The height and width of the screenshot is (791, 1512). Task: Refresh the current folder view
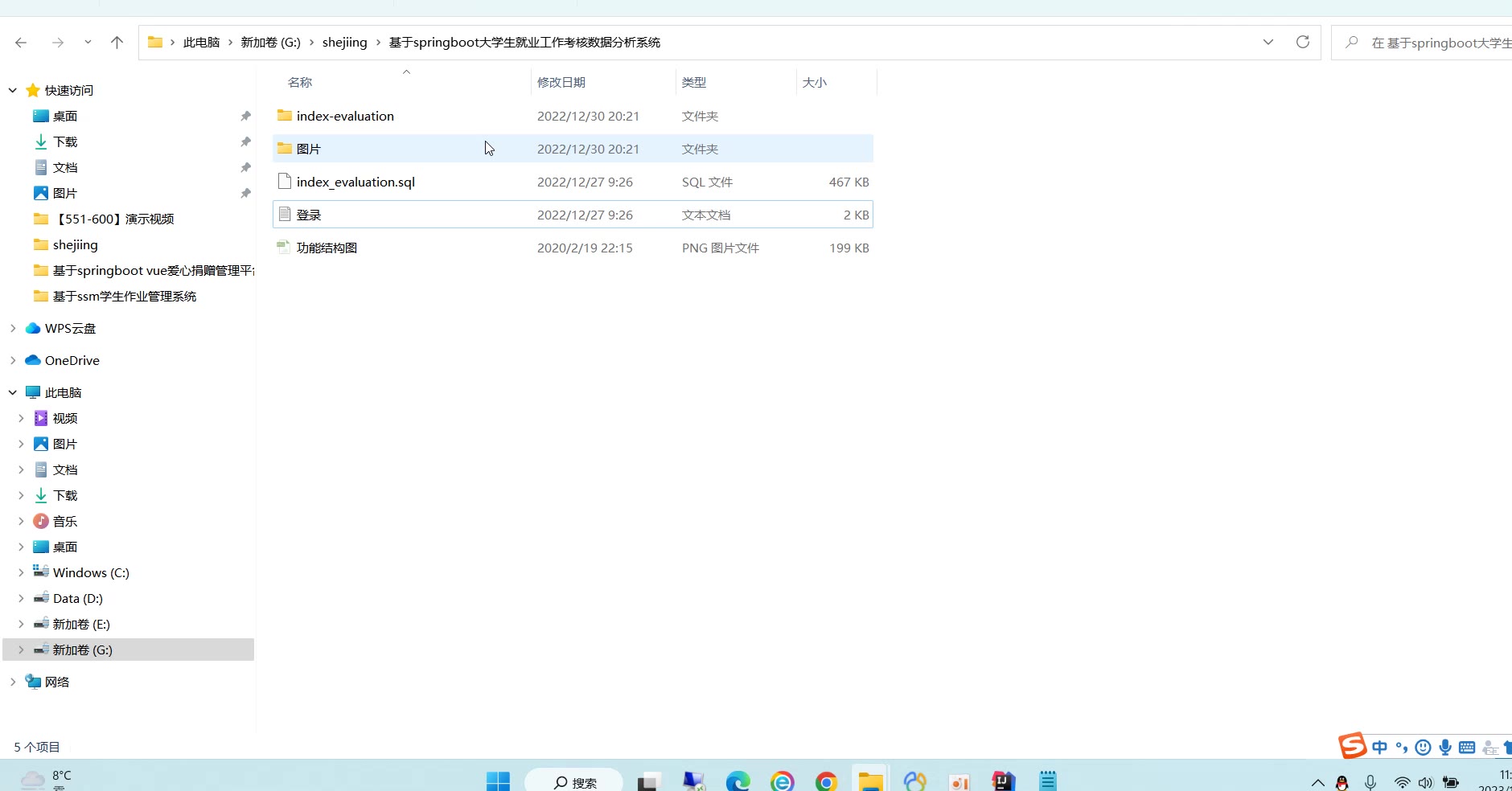click(x=1302, y=42)
